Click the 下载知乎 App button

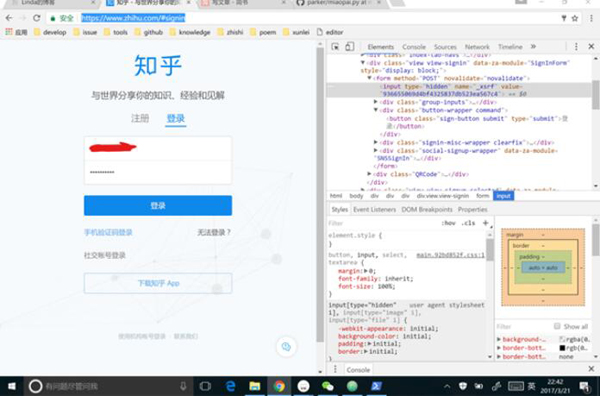[x=158, y=283]
